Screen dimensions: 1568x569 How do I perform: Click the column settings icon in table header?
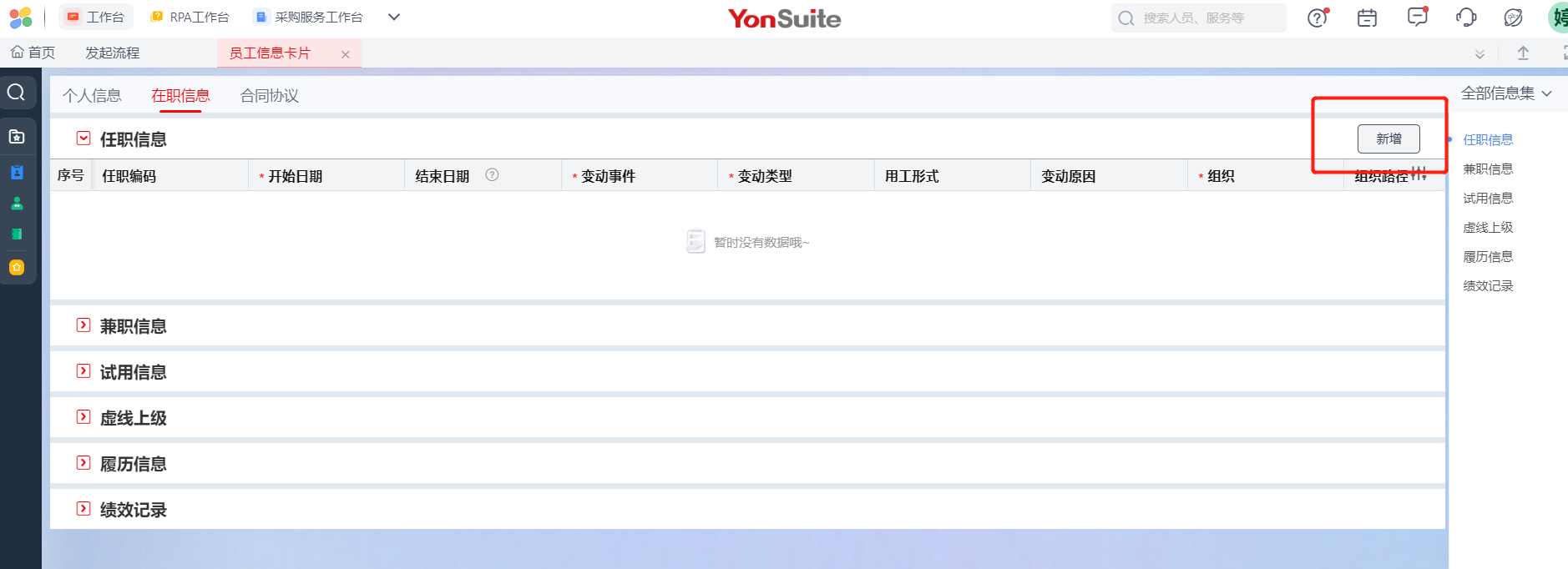click(x=1419, y=174)
